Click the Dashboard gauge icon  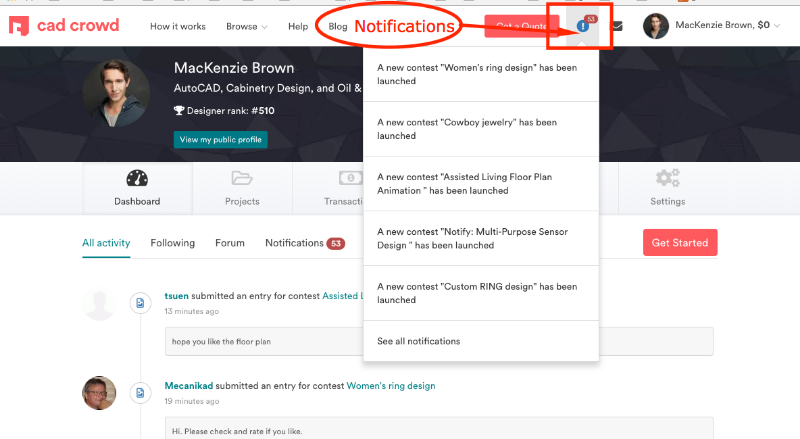coord(137,179)
